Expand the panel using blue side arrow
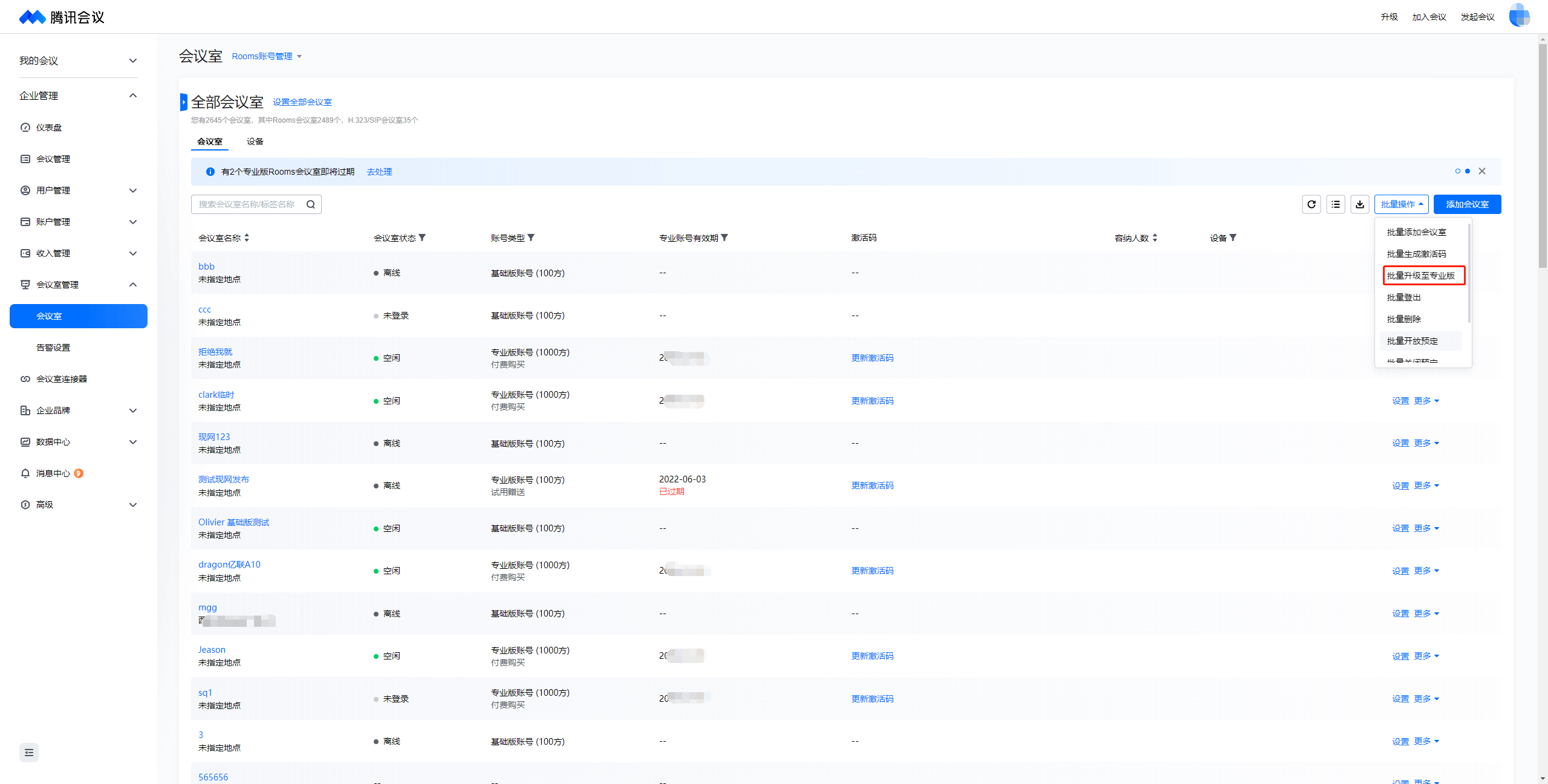 tap(183, 102)
